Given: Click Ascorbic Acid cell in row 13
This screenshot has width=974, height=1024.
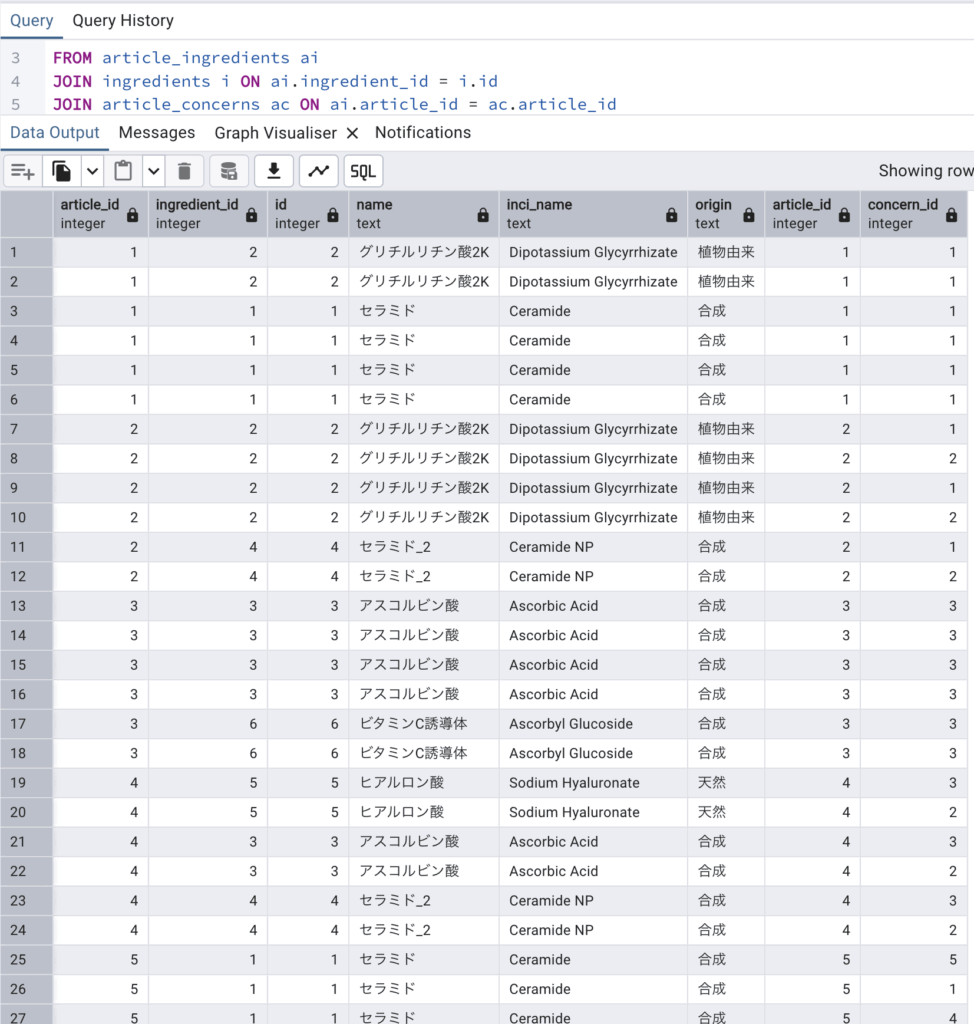Looking at the screenshot, I should pyautogui.click(x=593, y=606).
